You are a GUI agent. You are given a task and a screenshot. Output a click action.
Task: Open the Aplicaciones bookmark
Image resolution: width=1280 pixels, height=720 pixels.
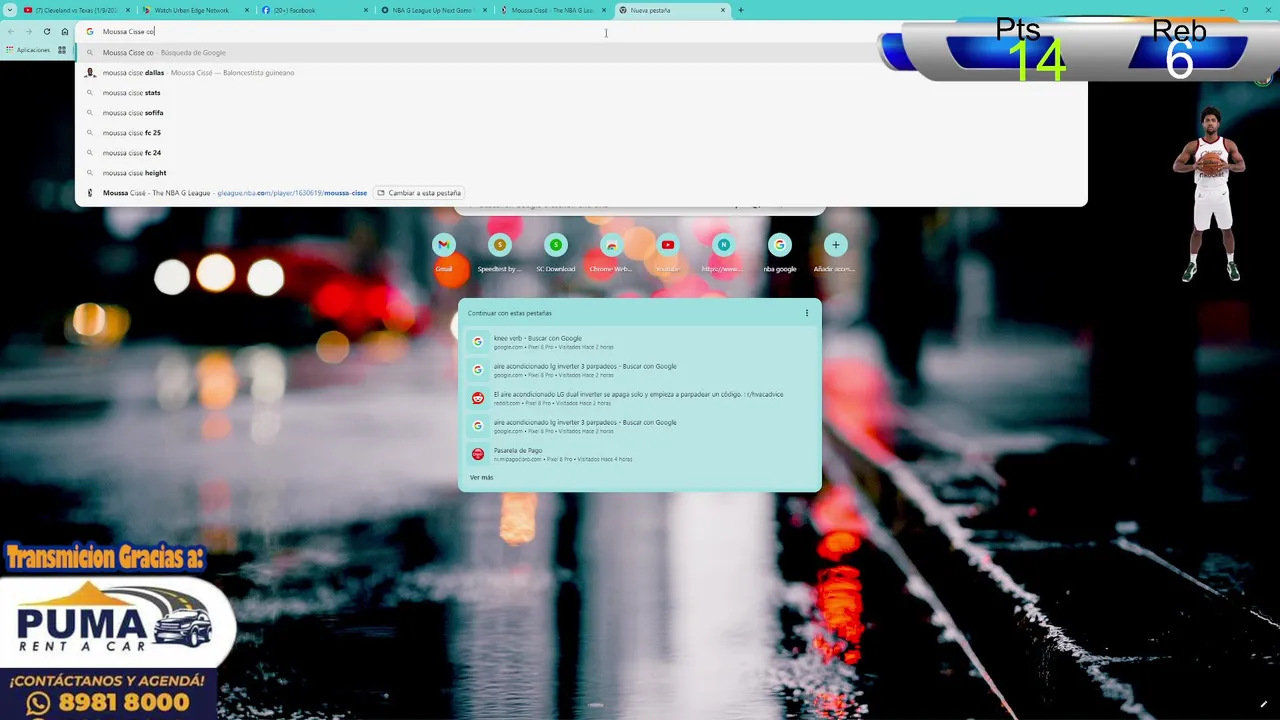[x=28, y=50]
